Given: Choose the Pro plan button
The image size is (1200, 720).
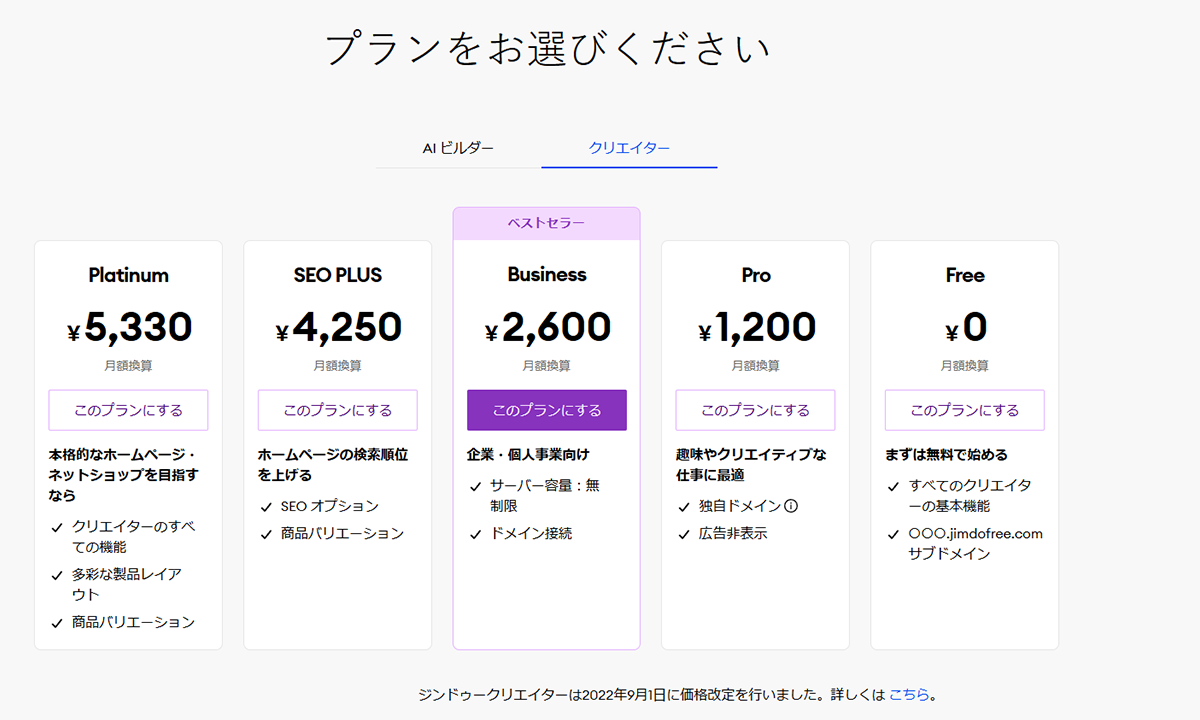Looking at the screenshot, I should (756, 410).
